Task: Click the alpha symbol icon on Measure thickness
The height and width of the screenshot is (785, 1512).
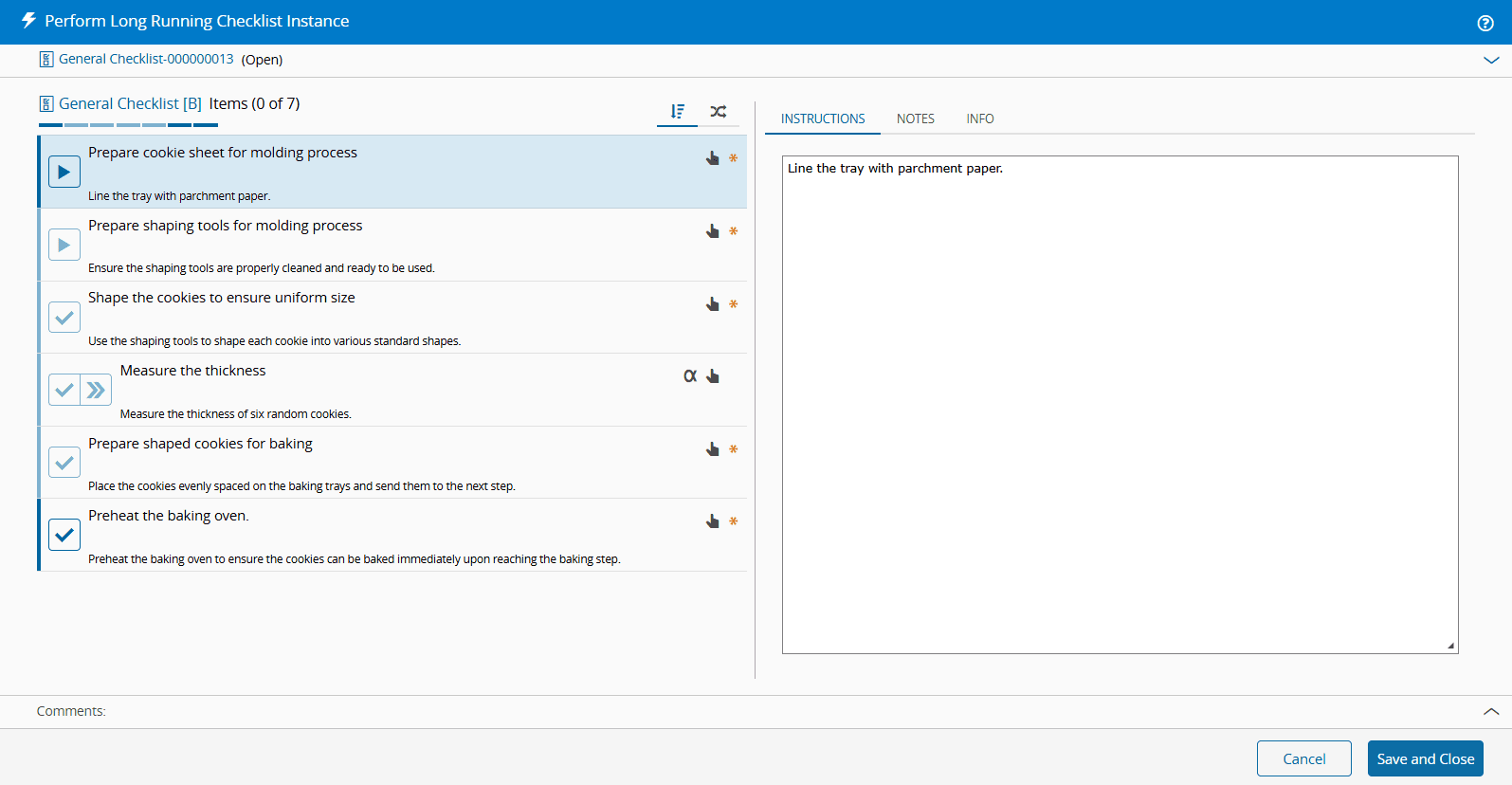Action: tap(690, 376)
